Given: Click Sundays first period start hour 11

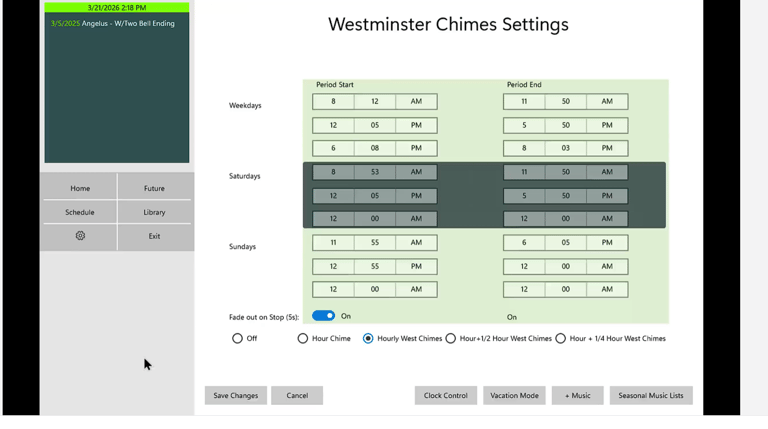Looking at the screenshot, I should [x=333, y=242].
